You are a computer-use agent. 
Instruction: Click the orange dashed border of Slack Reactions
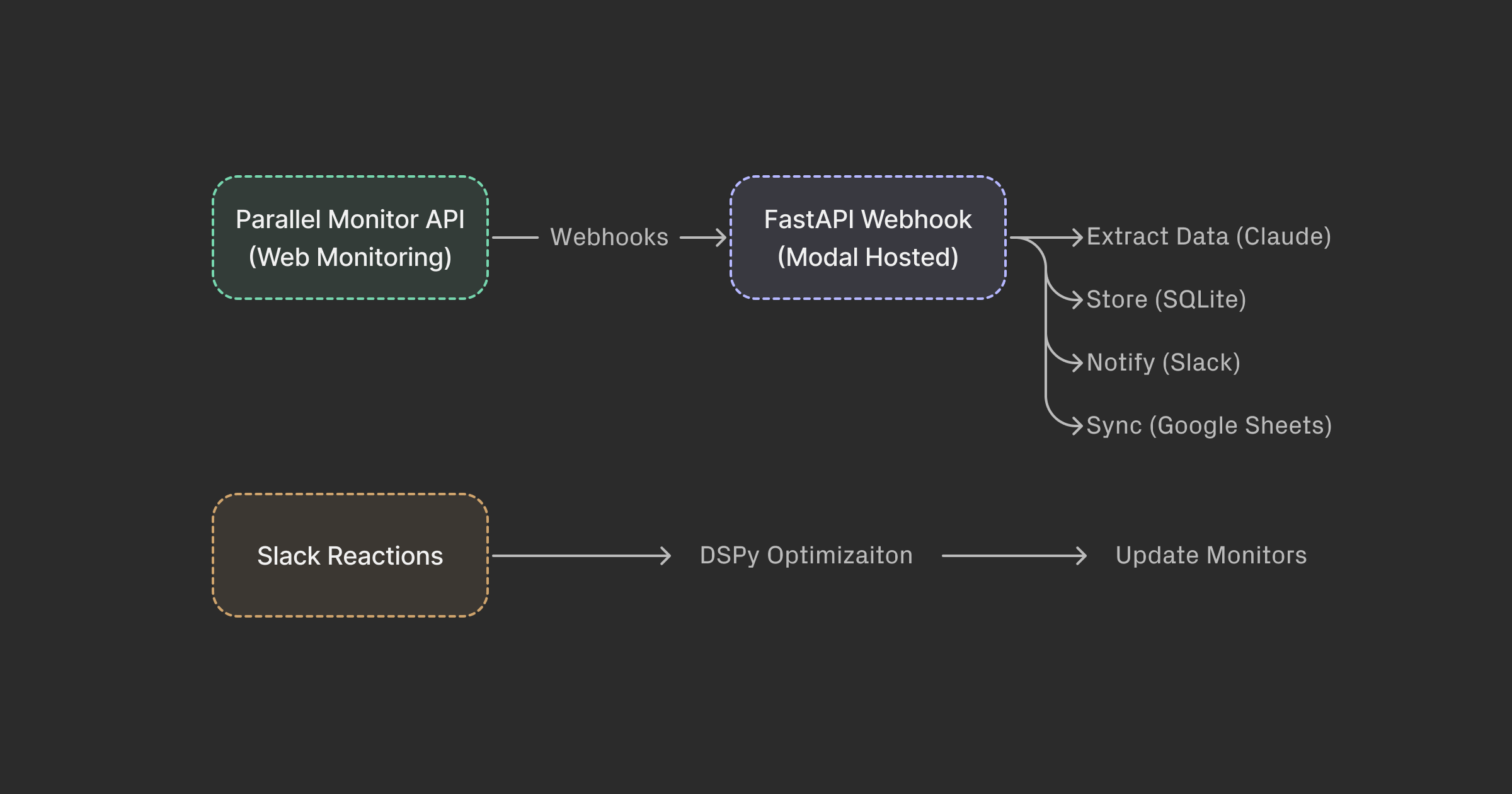click(351, 495)
